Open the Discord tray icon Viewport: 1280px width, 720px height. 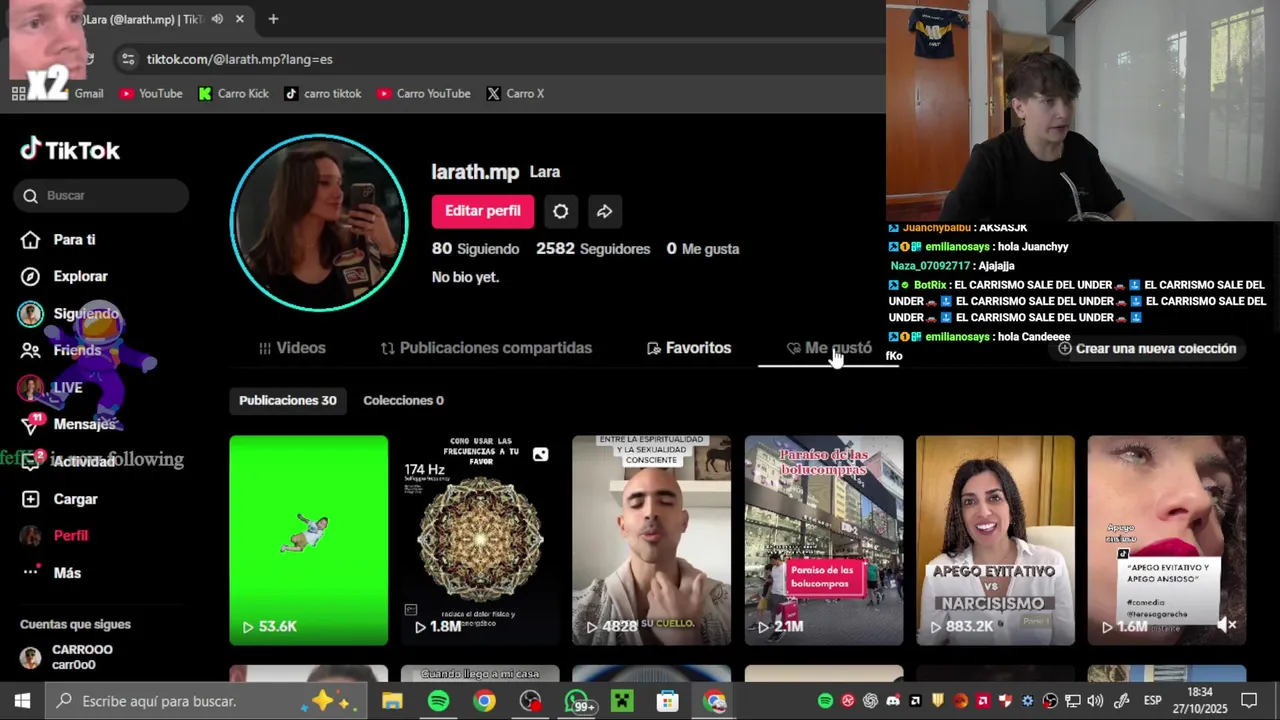(893, 701)
